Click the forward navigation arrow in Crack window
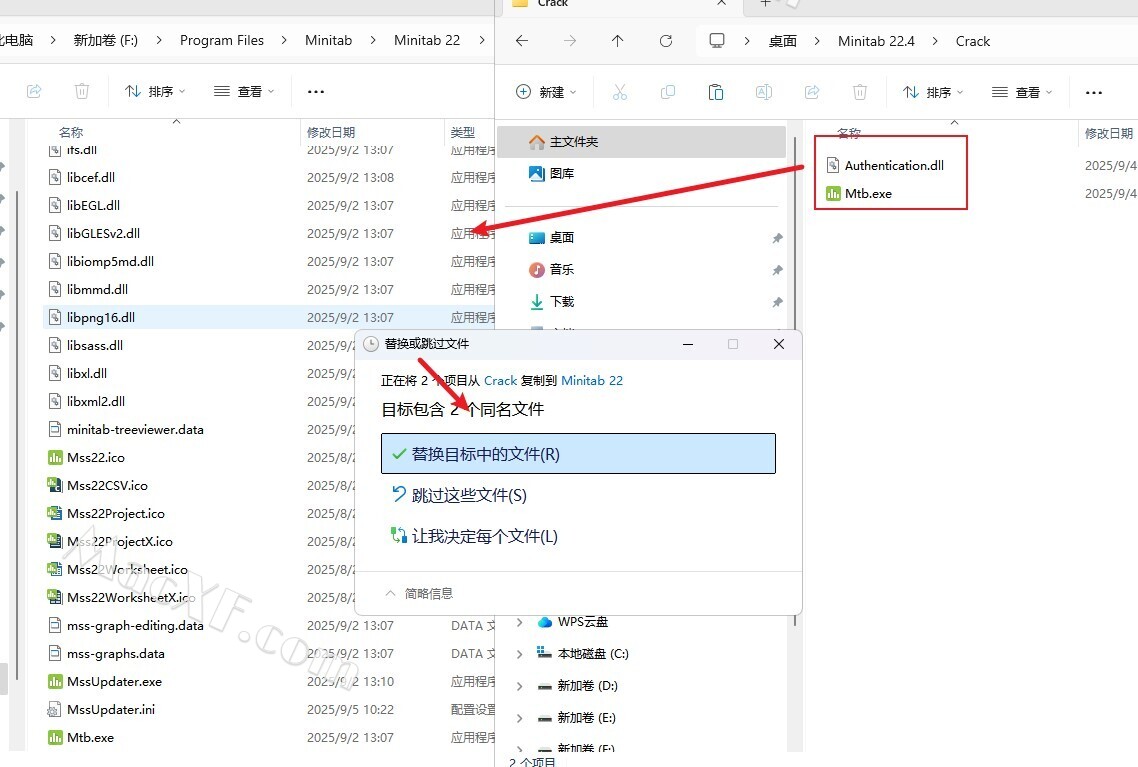Image resolution: width=1138 pixels, height=767 pixels. click(570, 41)
